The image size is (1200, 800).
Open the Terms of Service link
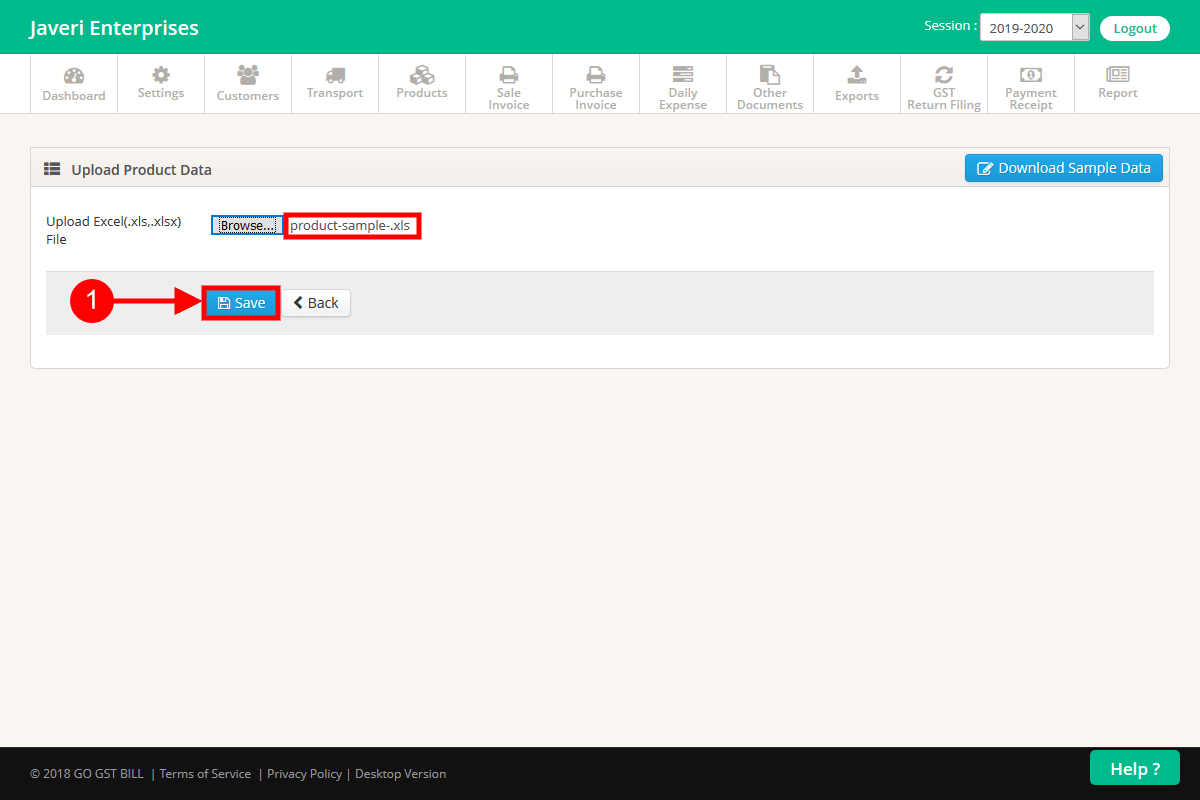click(206, 773)
